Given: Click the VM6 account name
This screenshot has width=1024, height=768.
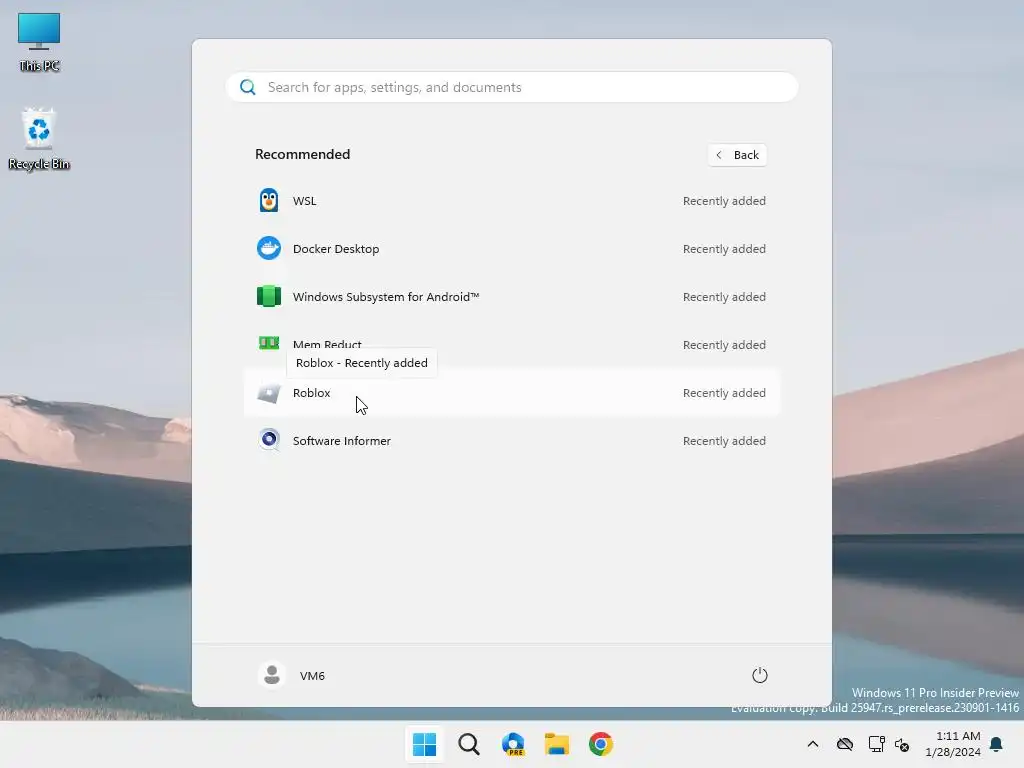Looking at the screenshot, I should click(x=312, y=675).
